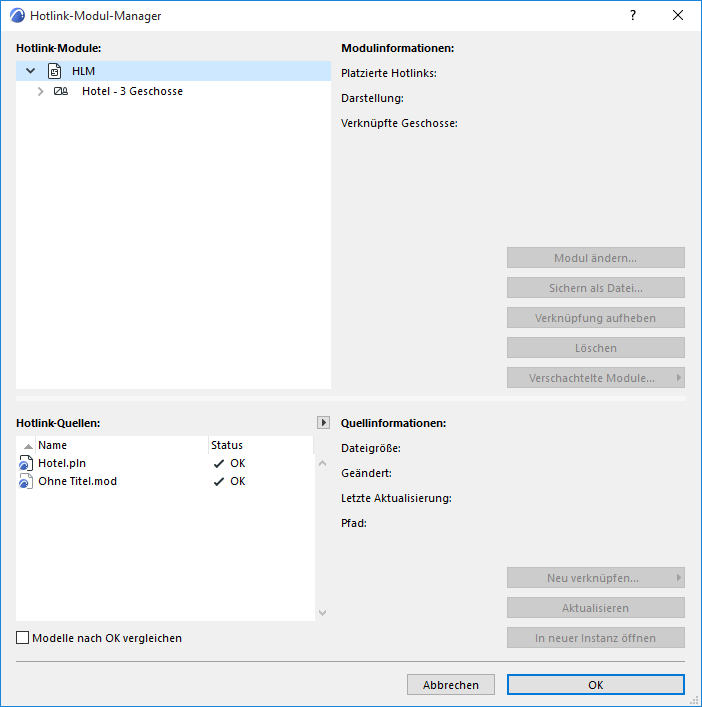The width and height of the screenshot is (702, 707).
Task: Select the Hotel.pln source name
Action: point(62,464)
